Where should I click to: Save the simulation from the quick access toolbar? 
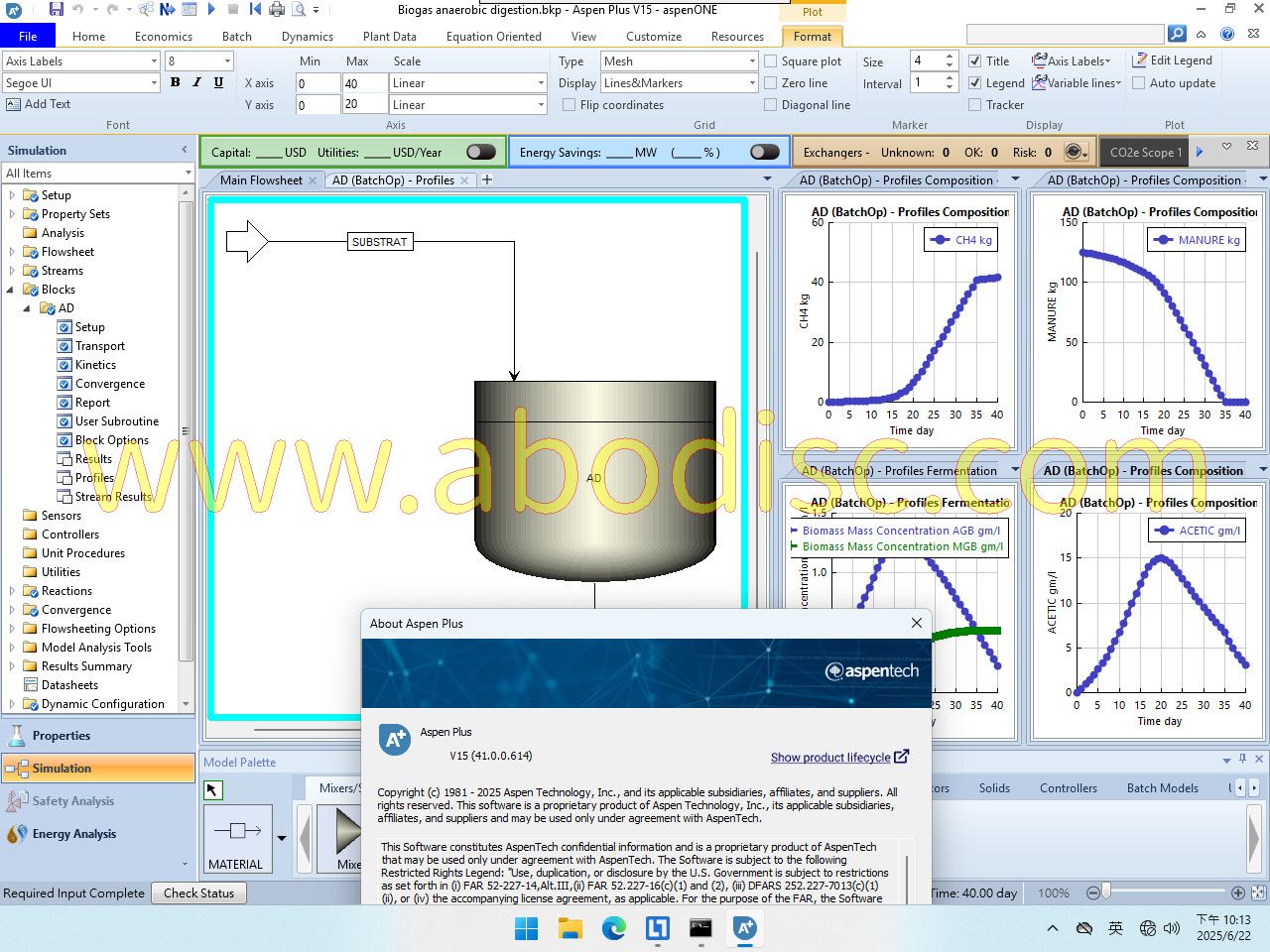(x=56, y=10)
